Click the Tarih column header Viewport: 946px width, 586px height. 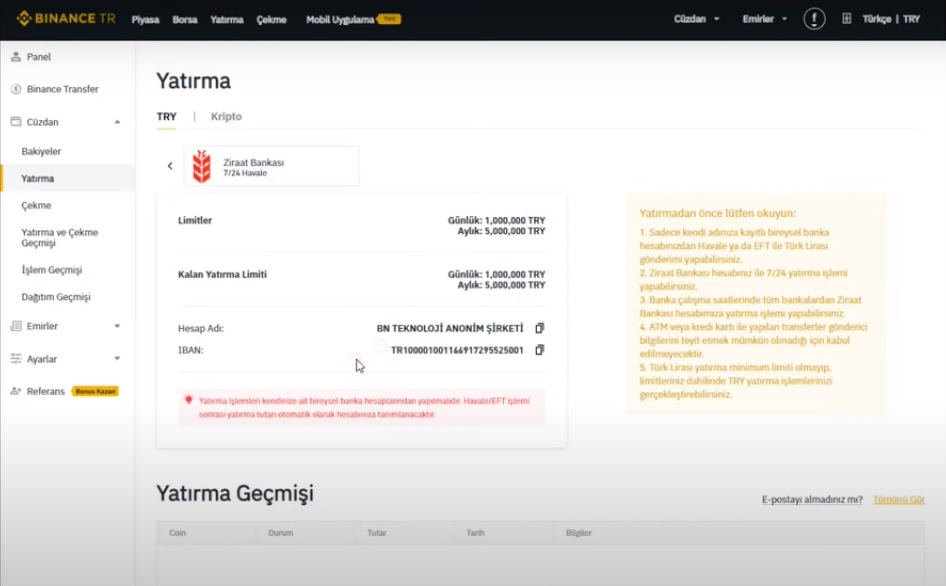pos(475,533)
